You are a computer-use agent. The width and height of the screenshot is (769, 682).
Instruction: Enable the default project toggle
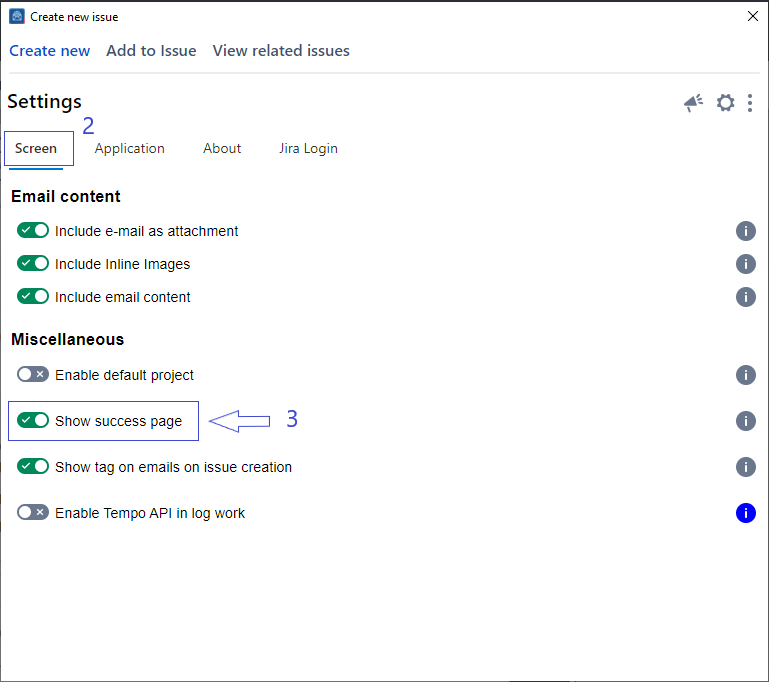[x=33, y=375]
